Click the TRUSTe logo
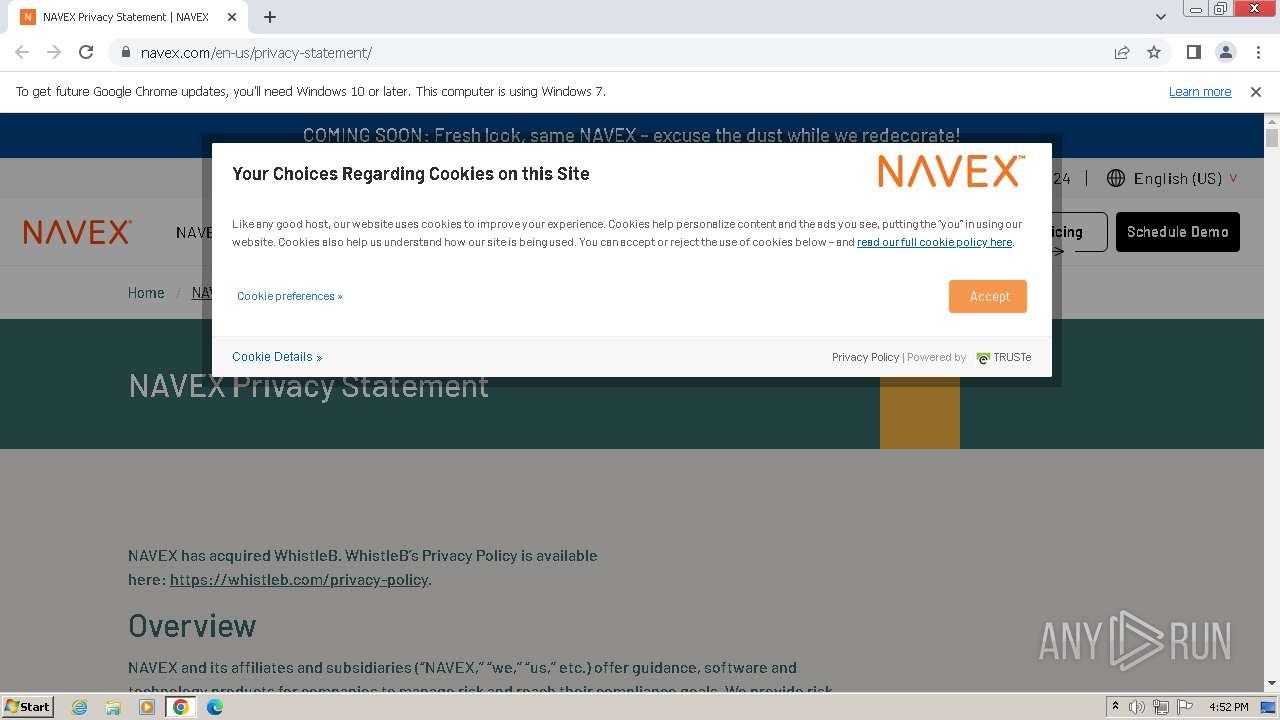The height and width of the screenshot is (720, 1280). 1004,357
